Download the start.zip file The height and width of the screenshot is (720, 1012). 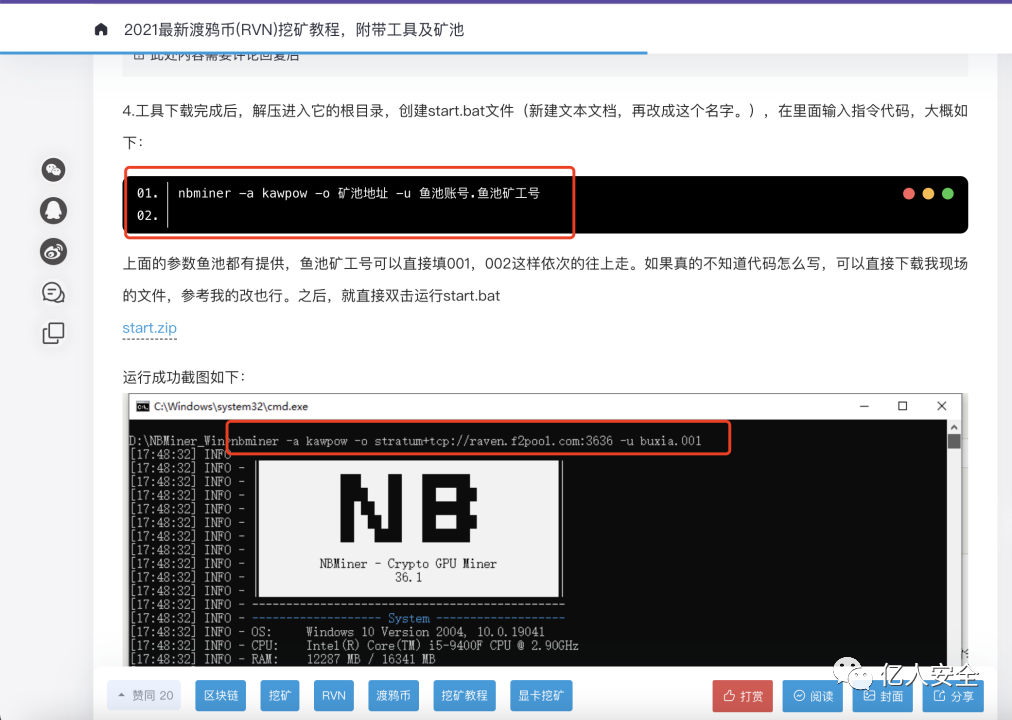(x=149, y=327)
